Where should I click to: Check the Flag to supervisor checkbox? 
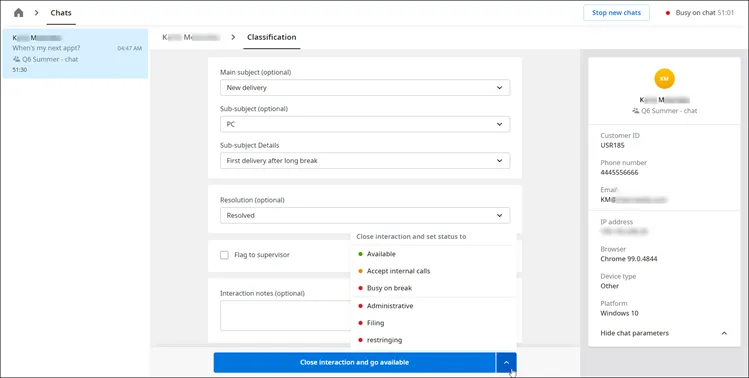coord(224,255)
